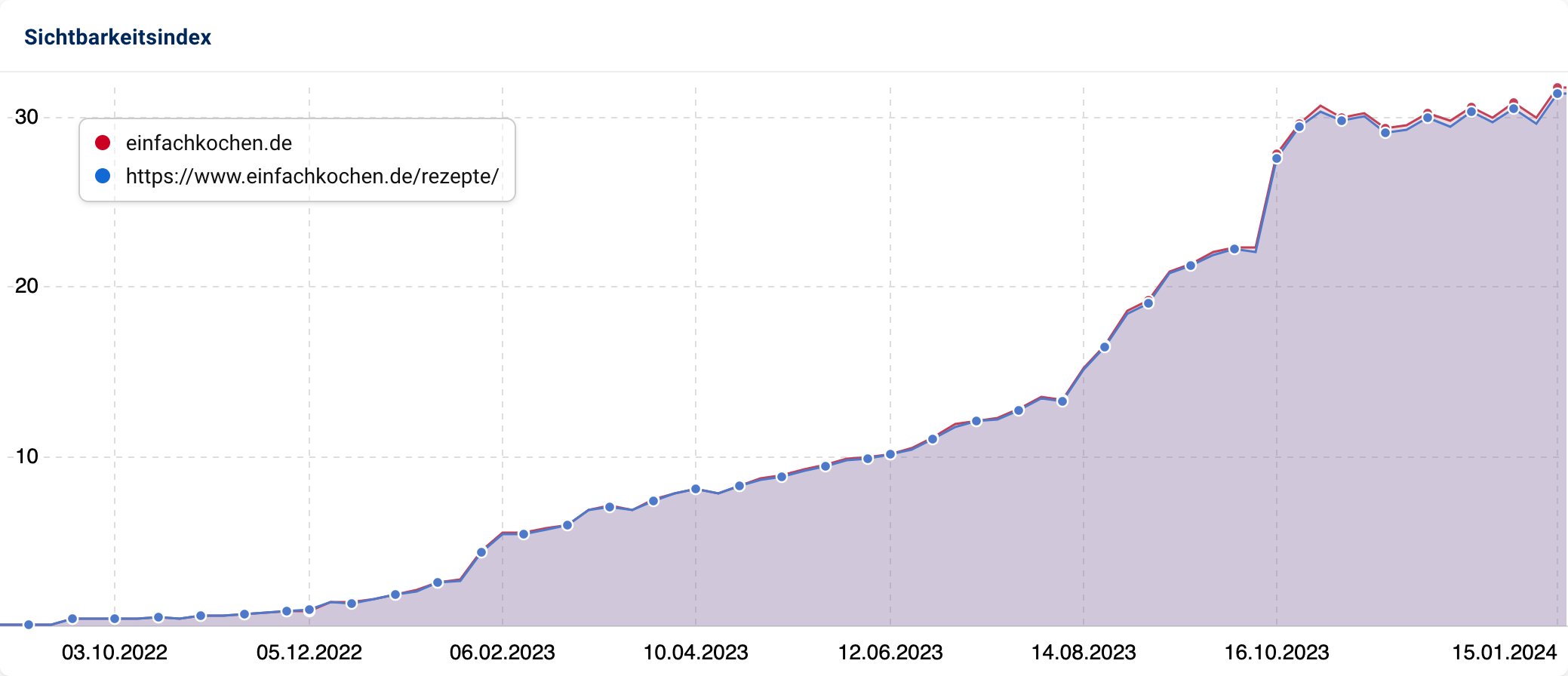Screen dimensions: 1568x676
Task: Click the final data point at the chart's right edge
Action: 1557,94
